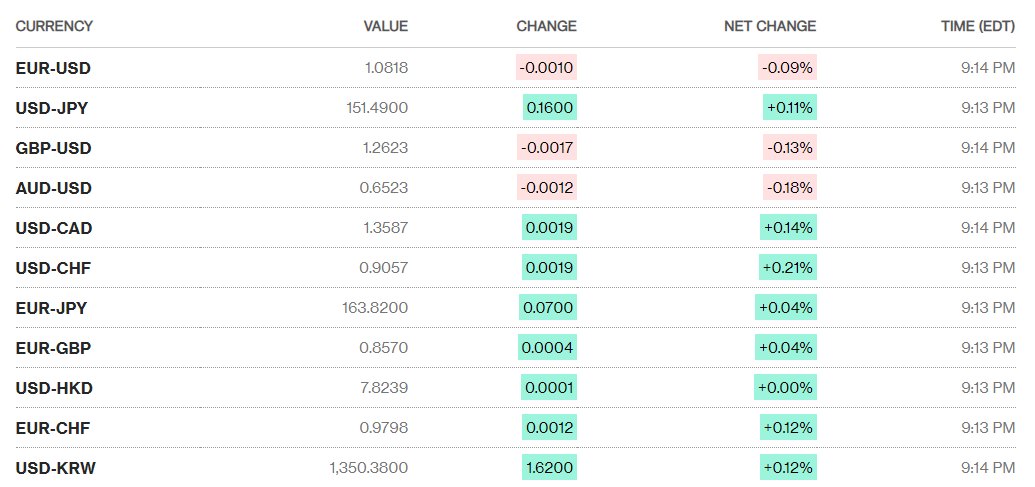The image size is (1035, 487).
Task: Click the VALUE column header
Action: click(385, 26)
